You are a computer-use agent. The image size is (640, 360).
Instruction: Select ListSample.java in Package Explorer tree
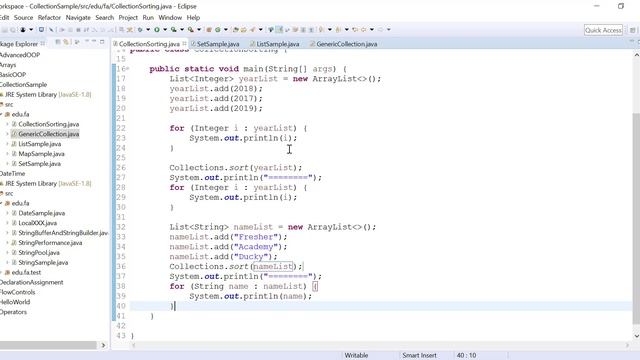40,144
